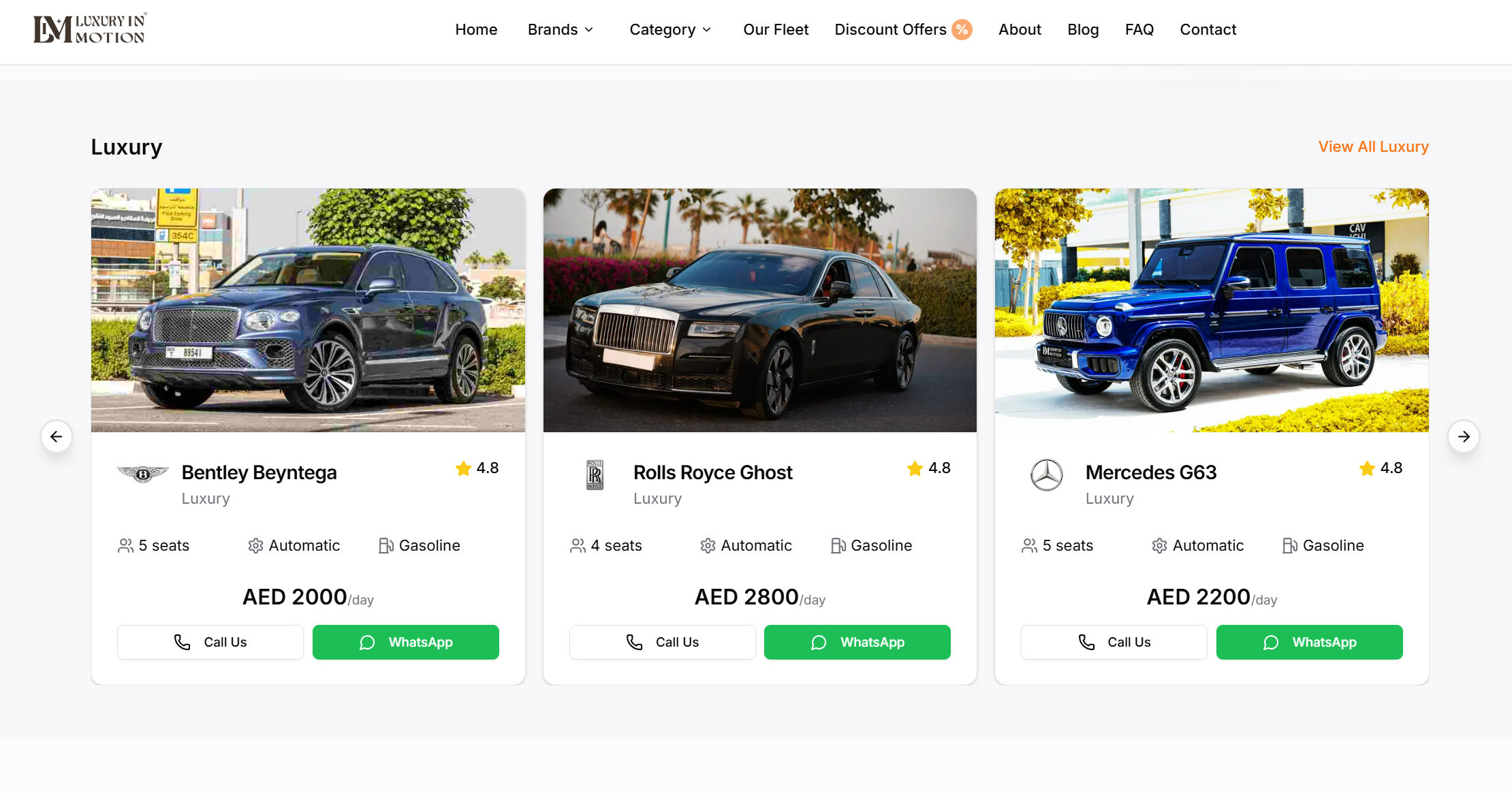Viewport: 1512px width, 793px height.
Task: Select the Bentley Beyntega title
Action: 259,472
